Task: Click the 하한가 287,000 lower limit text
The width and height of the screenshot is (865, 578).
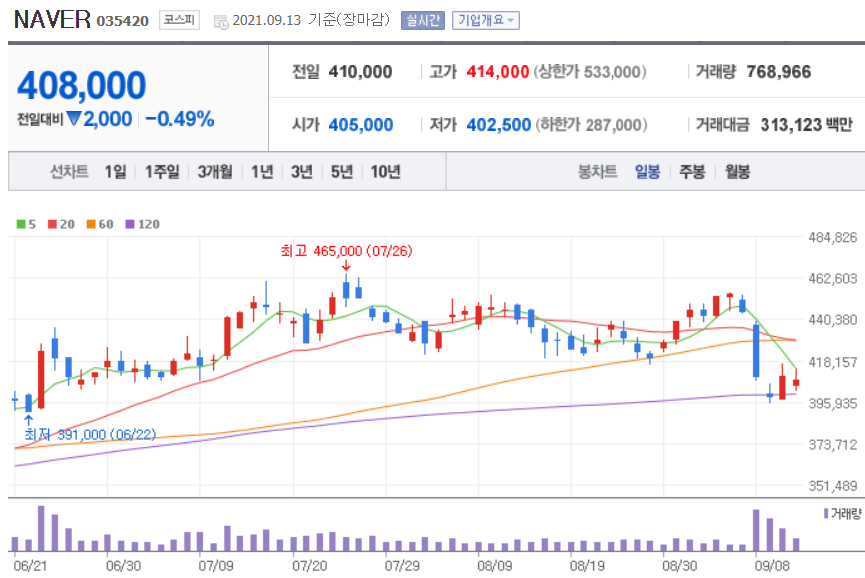Action: pyautogui.click(x=591, y=125)
